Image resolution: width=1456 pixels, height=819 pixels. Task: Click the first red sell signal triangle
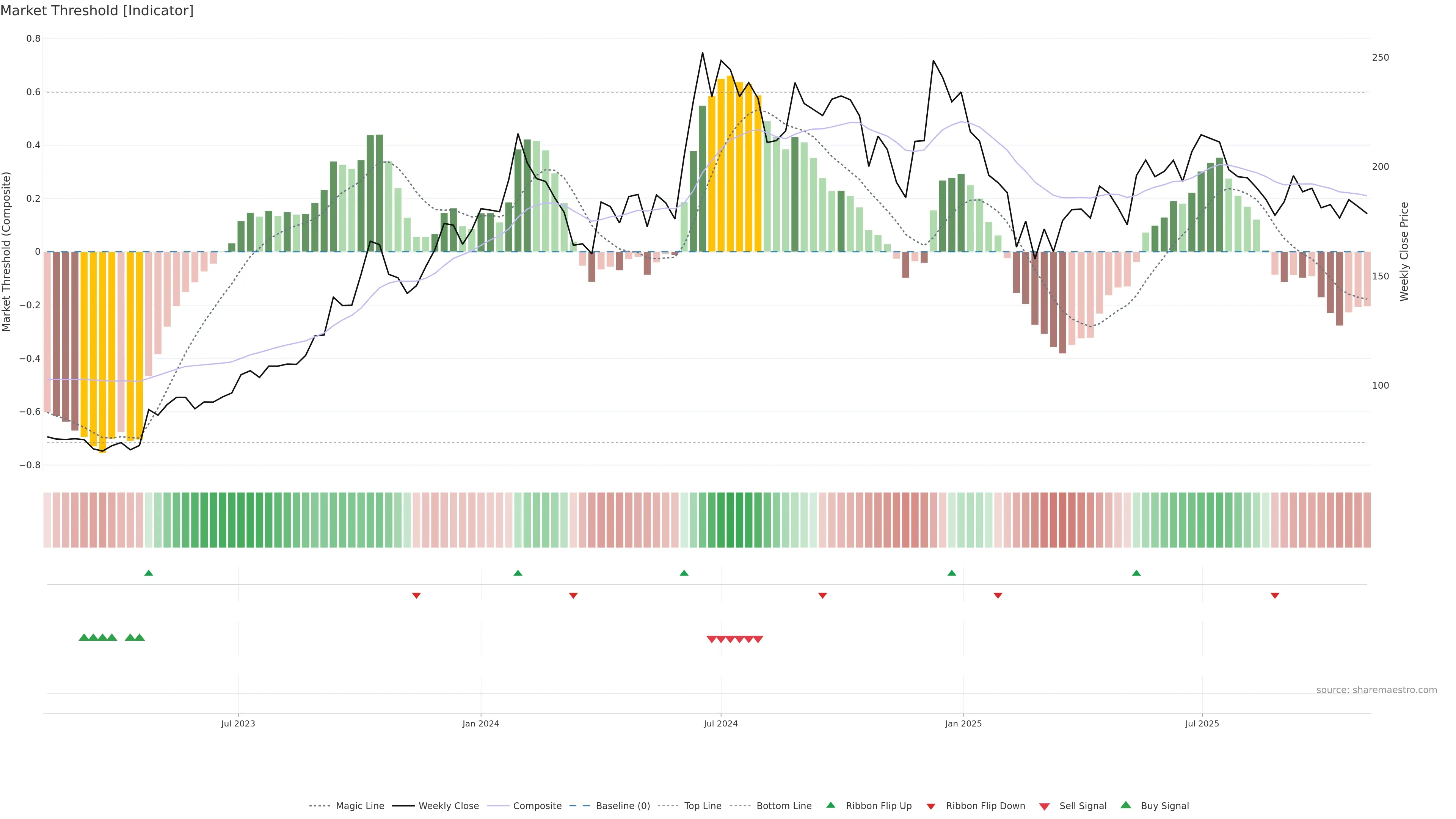click(712, 639)
